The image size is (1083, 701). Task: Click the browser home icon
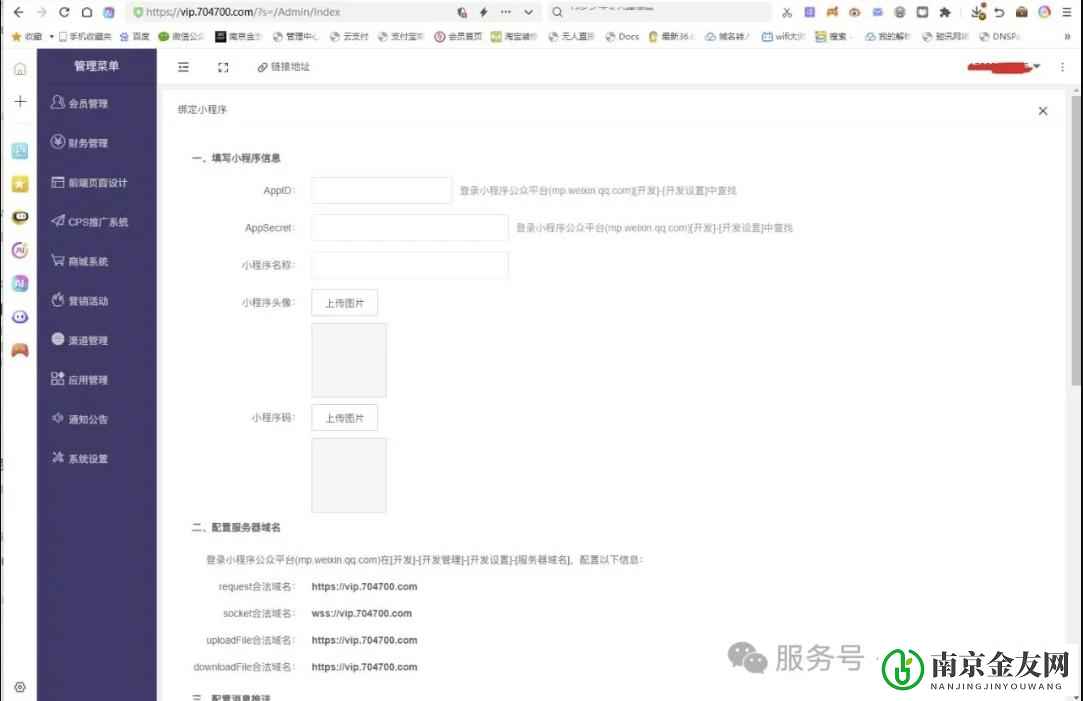[87, 13]
